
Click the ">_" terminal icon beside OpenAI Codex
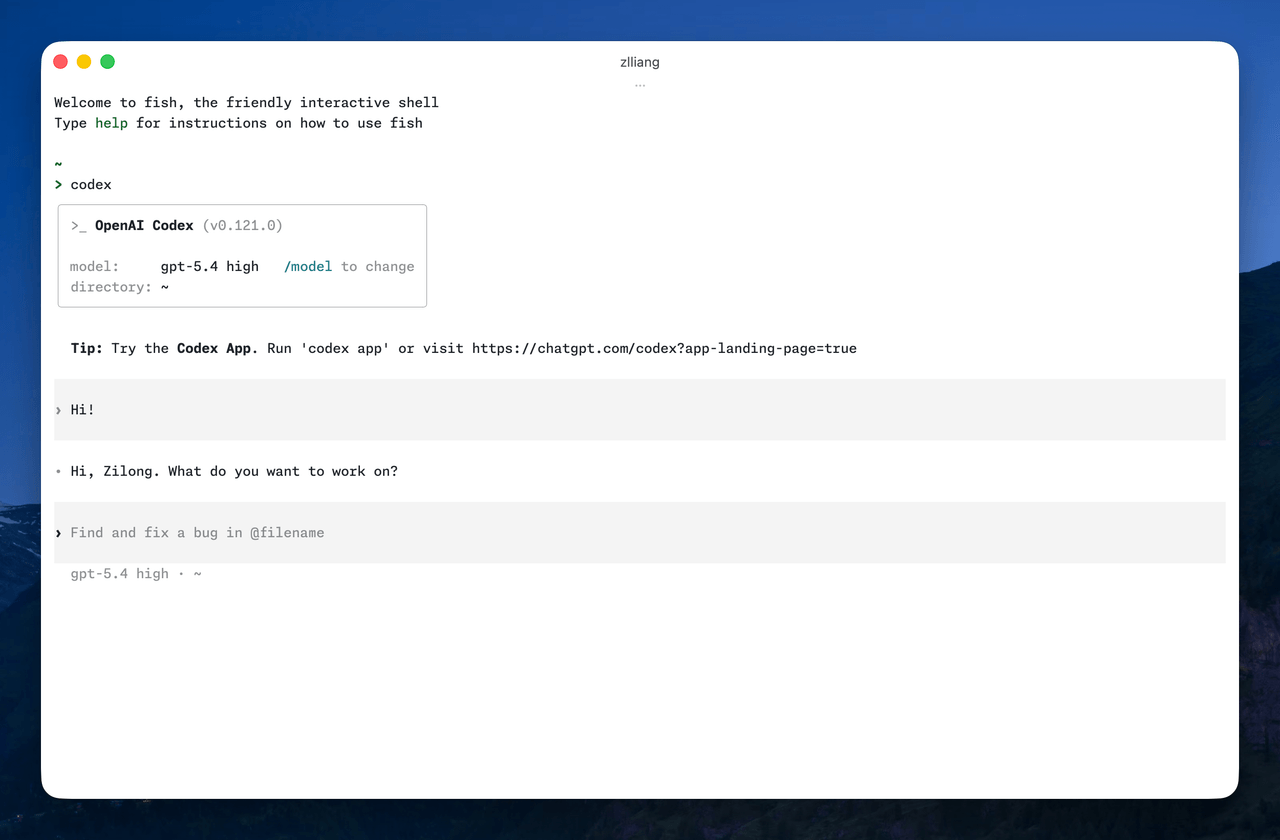pyautogui.click(x=79, y=226)
